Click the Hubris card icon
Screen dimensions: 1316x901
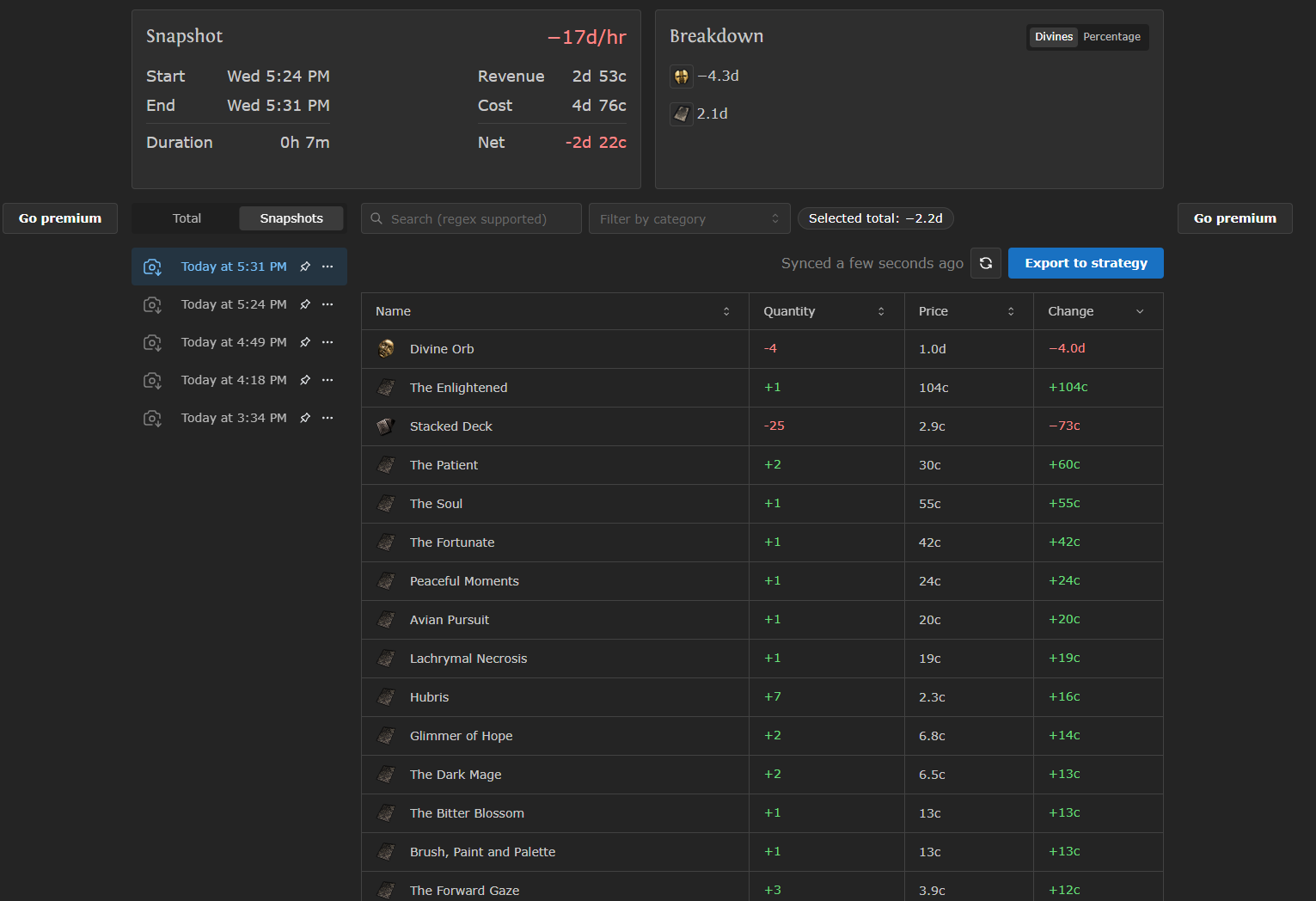(387, 697)
